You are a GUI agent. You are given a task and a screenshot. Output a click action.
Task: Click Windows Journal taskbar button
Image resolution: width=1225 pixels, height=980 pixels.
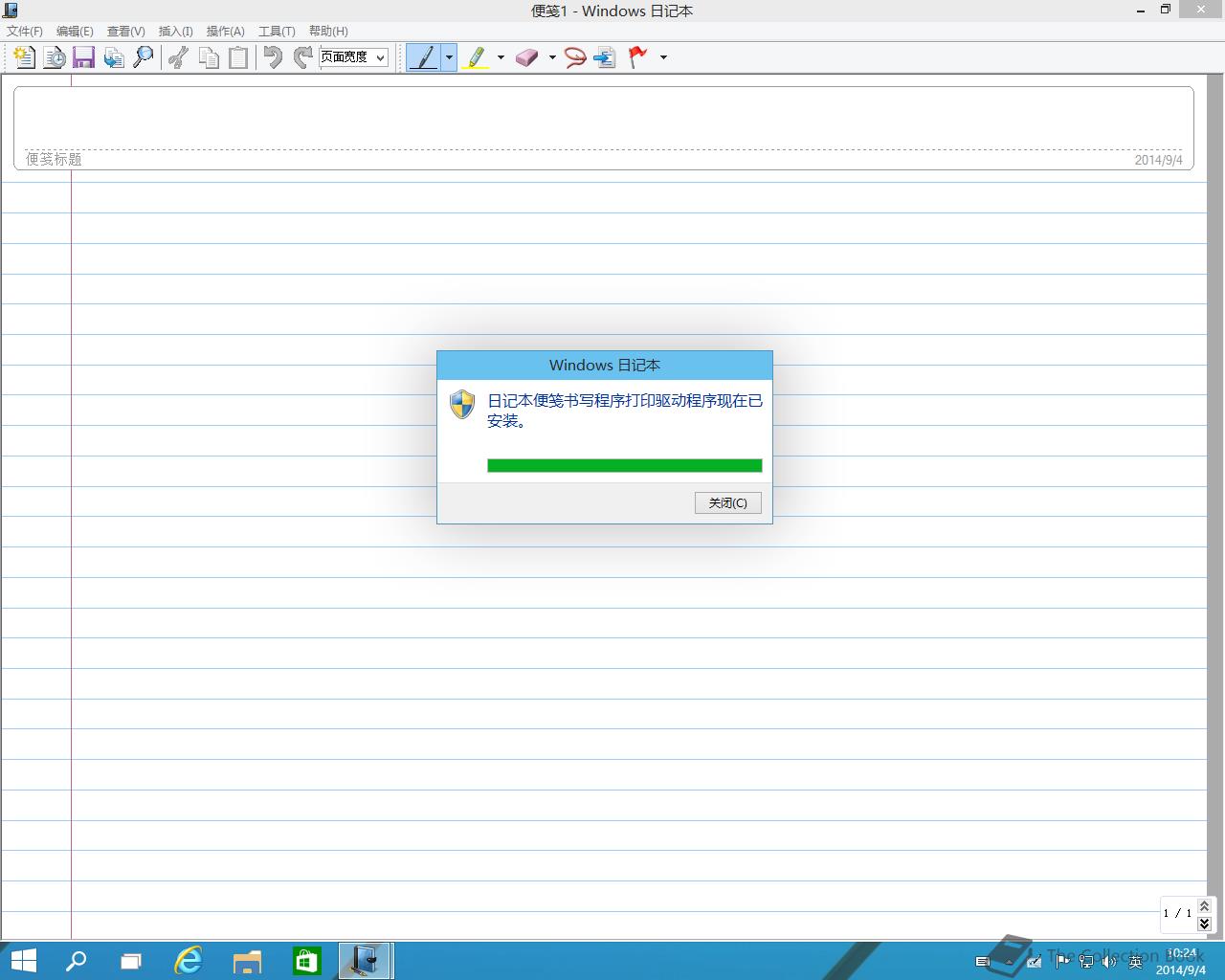(366, 961)
